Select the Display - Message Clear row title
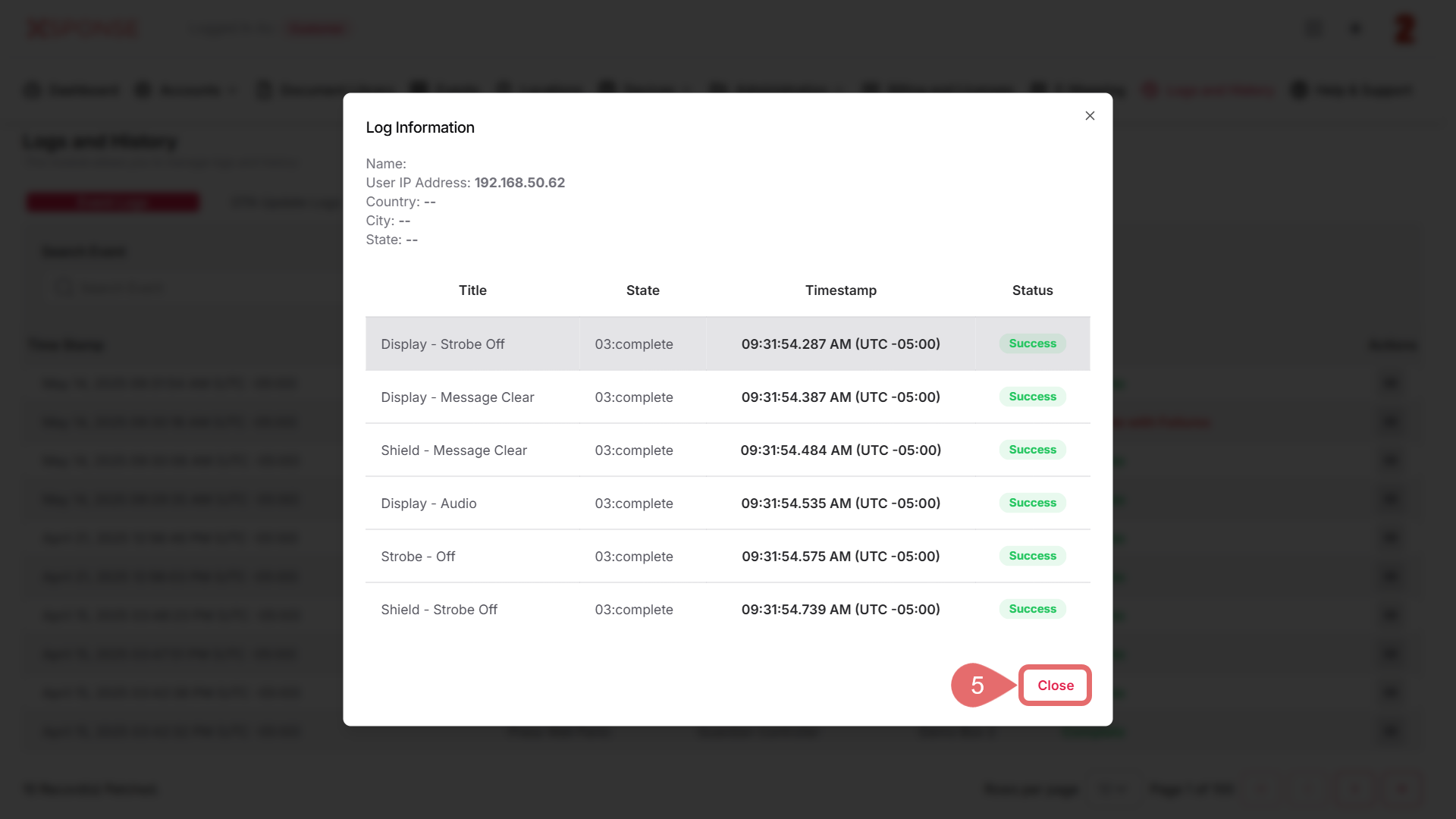The width and height of the screenshot is (1456, 819). tap(457, 397)
